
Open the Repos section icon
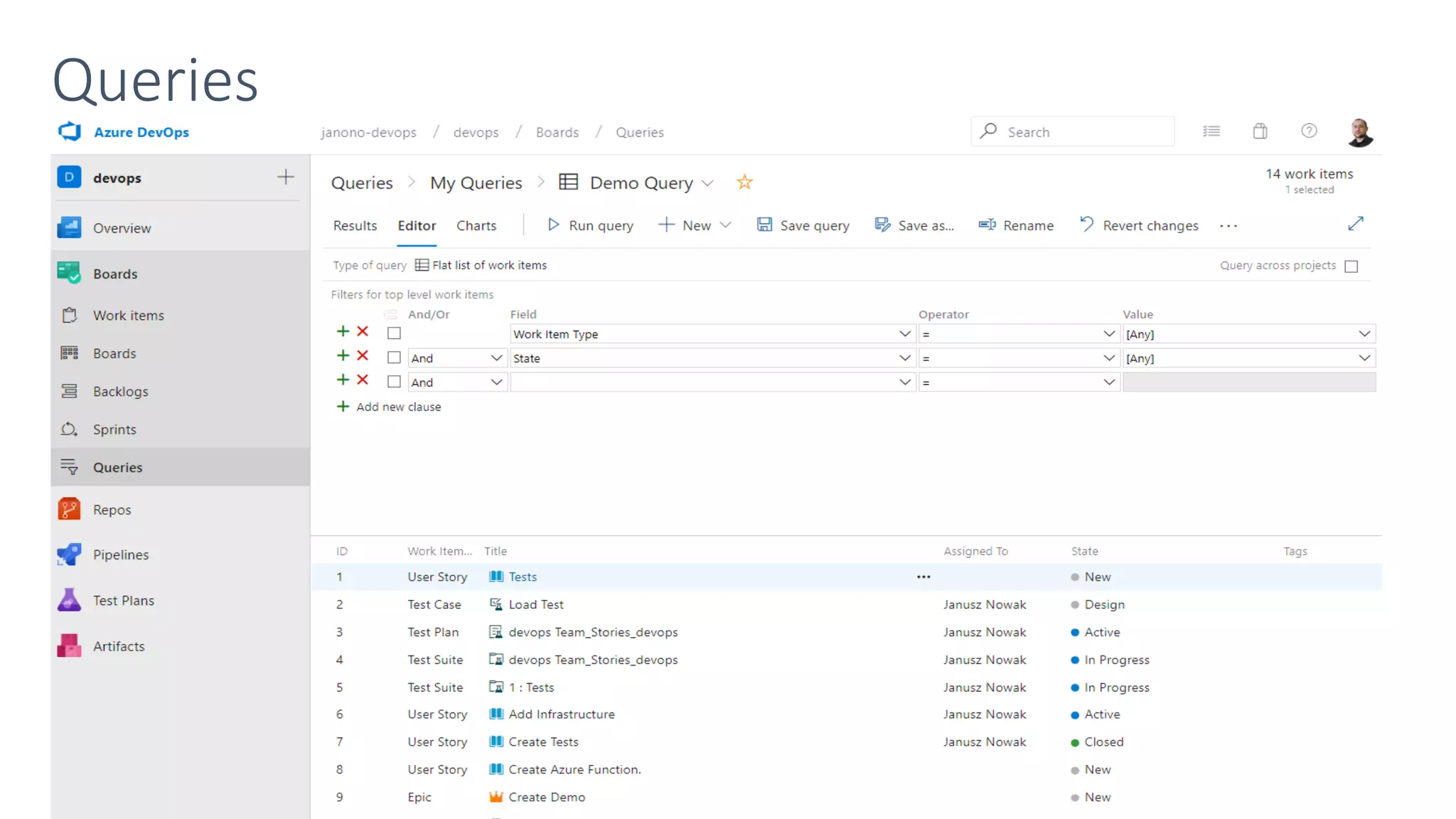[69, 510]
